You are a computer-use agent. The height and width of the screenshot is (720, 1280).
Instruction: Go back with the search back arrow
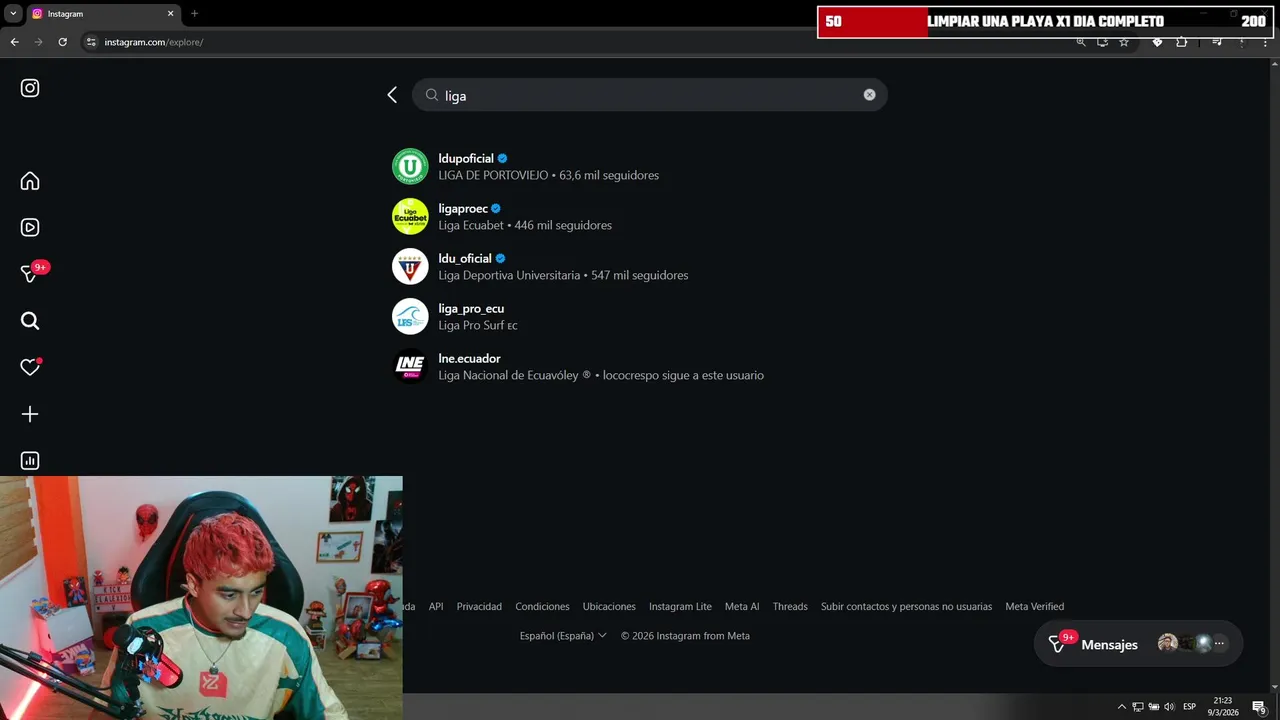coord(392,95)
